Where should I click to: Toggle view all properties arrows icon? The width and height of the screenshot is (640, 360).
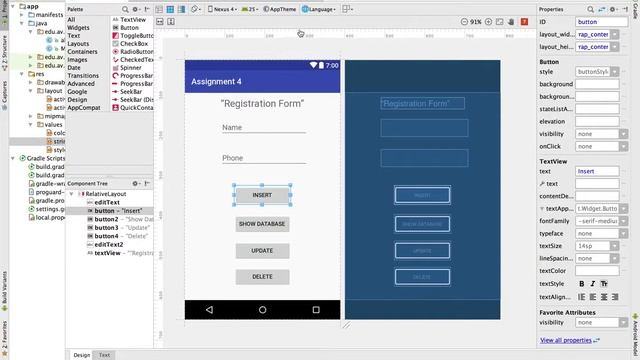602,9
